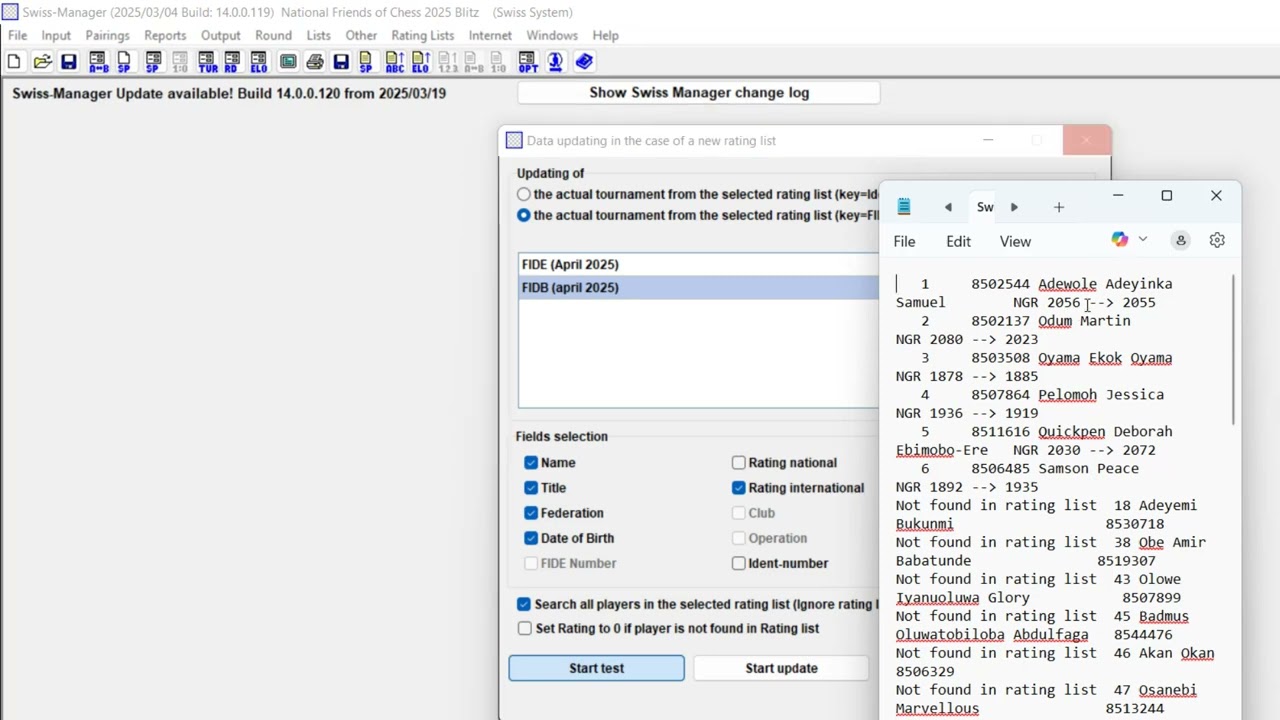Click the TUR tournament toolbar icon
The width and height of the screenshot is (1280, 720).
(x=207, y=62)
